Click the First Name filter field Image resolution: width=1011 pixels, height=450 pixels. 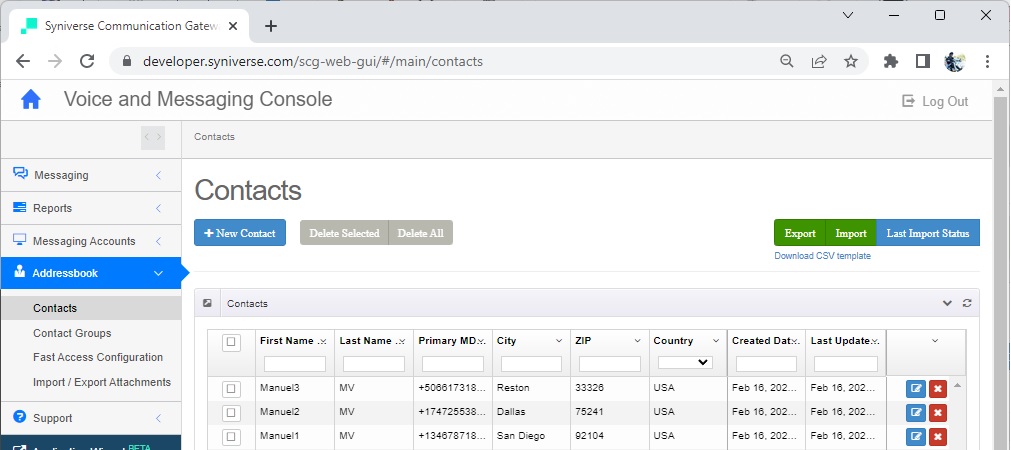click(295, 364)
